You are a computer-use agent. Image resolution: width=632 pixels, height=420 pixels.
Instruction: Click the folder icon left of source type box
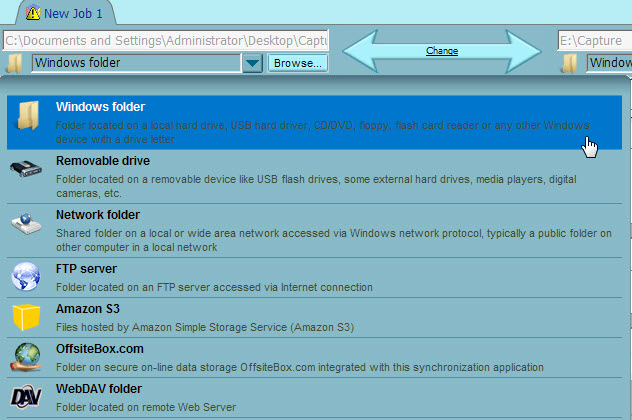(x=15, y=64)
